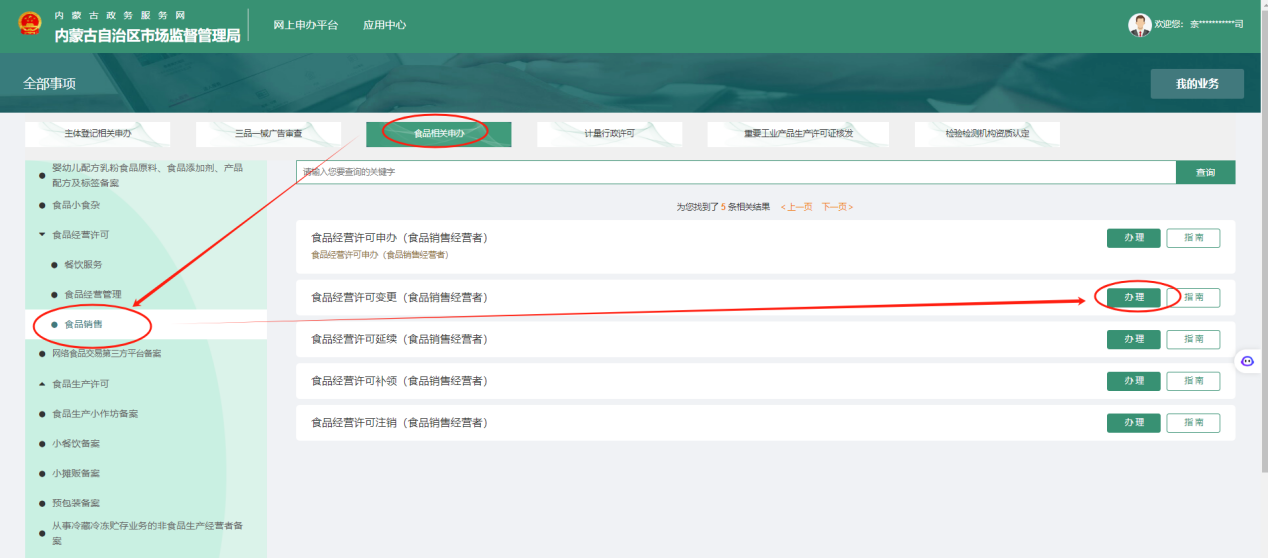1268x558 pixels.
Task: Click the 我的业务 button
Action: (1197, 84)
